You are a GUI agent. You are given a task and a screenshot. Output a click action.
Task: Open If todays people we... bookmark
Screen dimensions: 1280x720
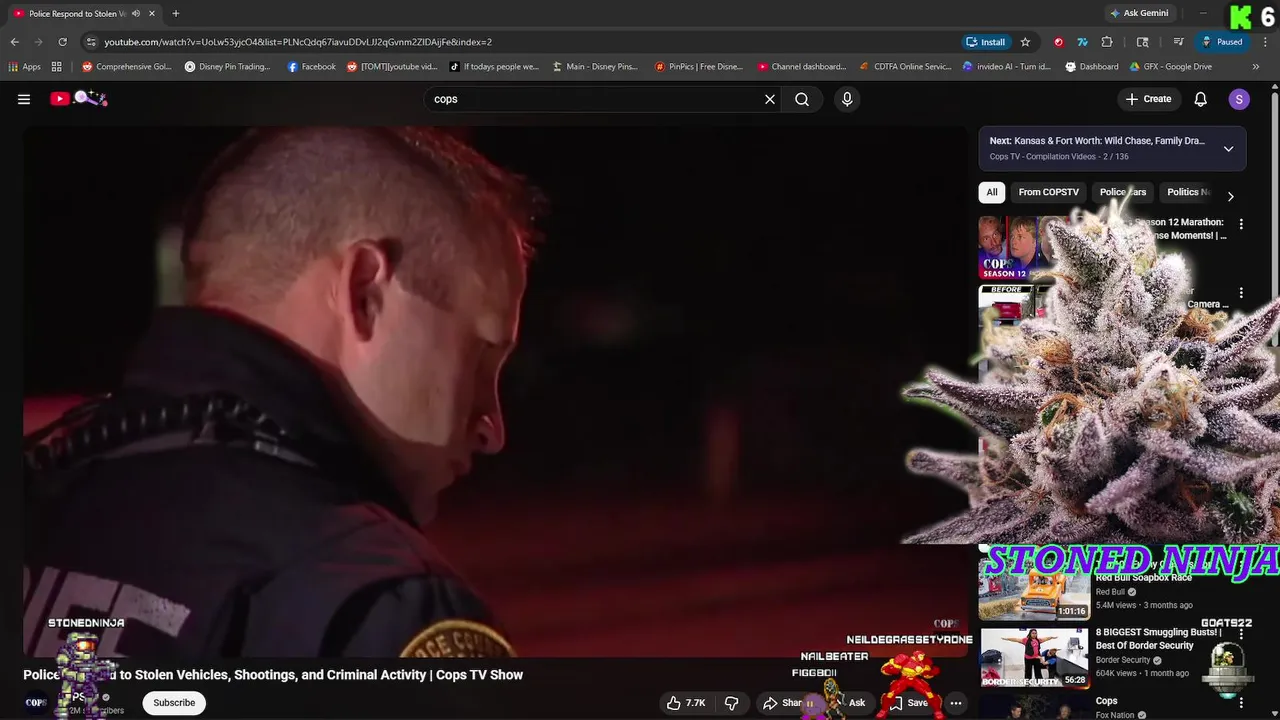click(x=494, y=67)
